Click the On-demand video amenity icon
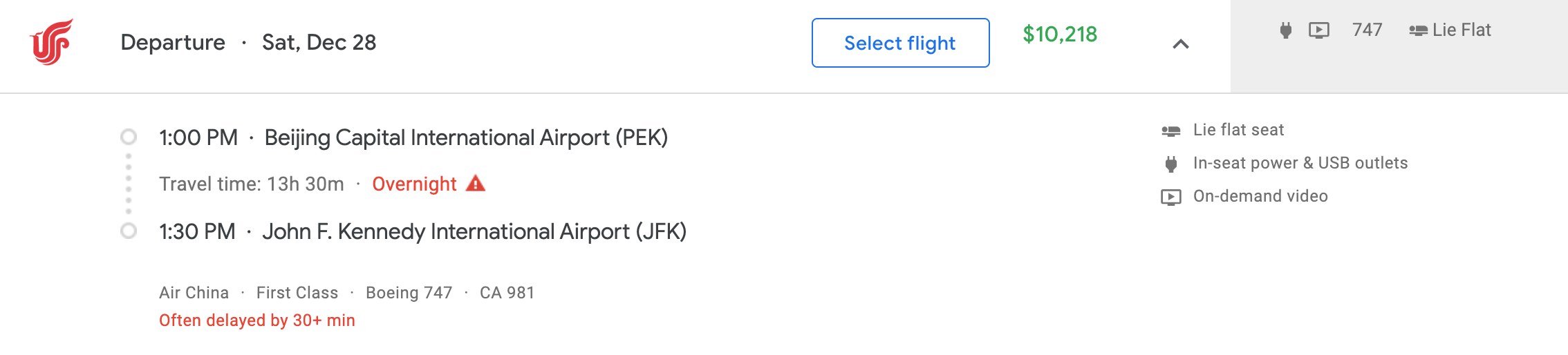1568x355 pixels. (x=1170, y=197)
